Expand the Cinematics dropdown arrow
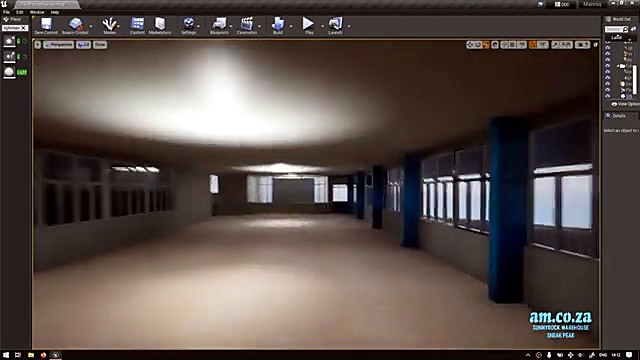The image size is (640, 360). pyautogui.click(x=259, y=26)
